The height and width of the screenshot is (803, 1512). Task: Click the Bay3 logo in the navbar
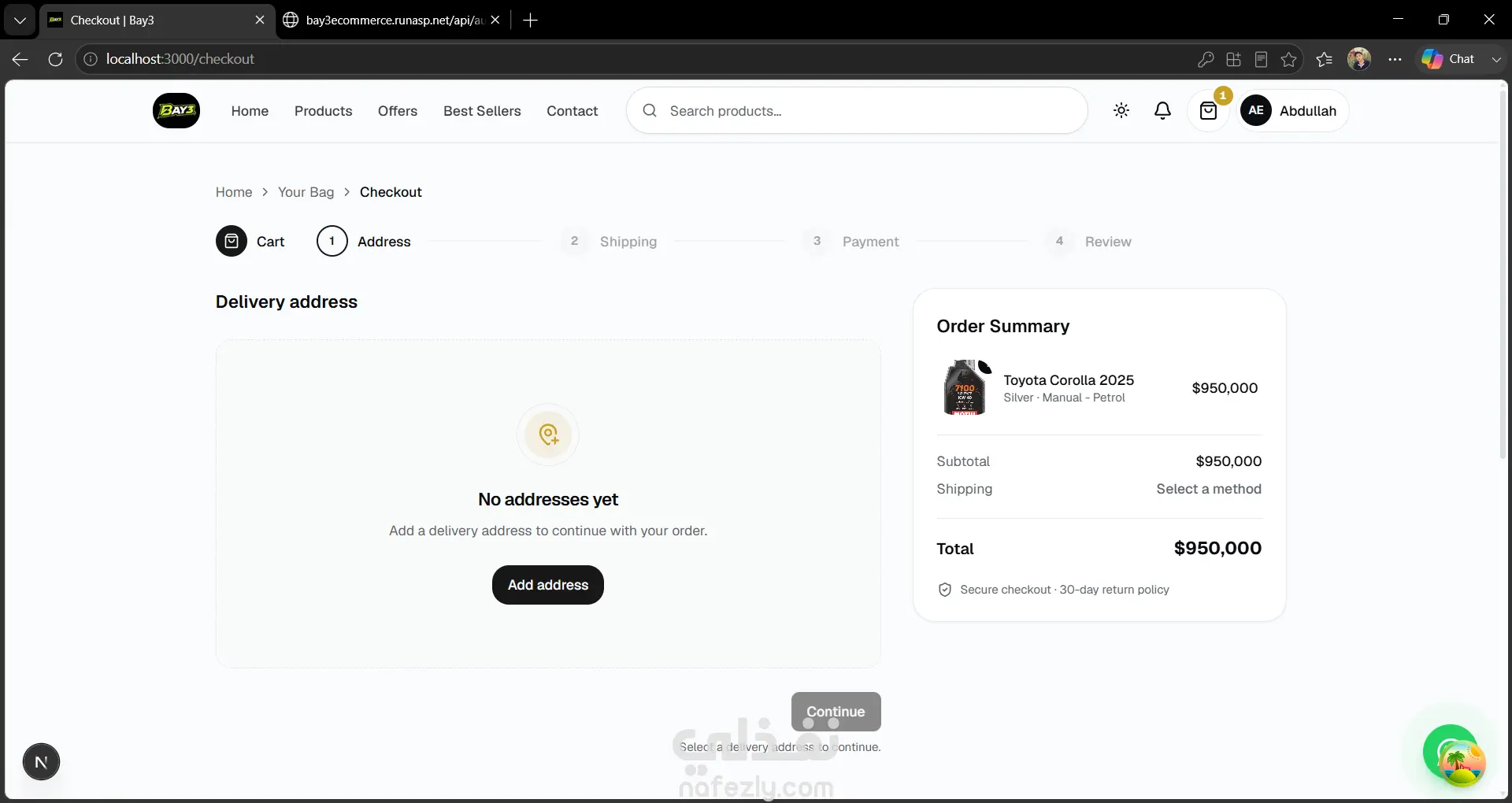pos(176,111)
